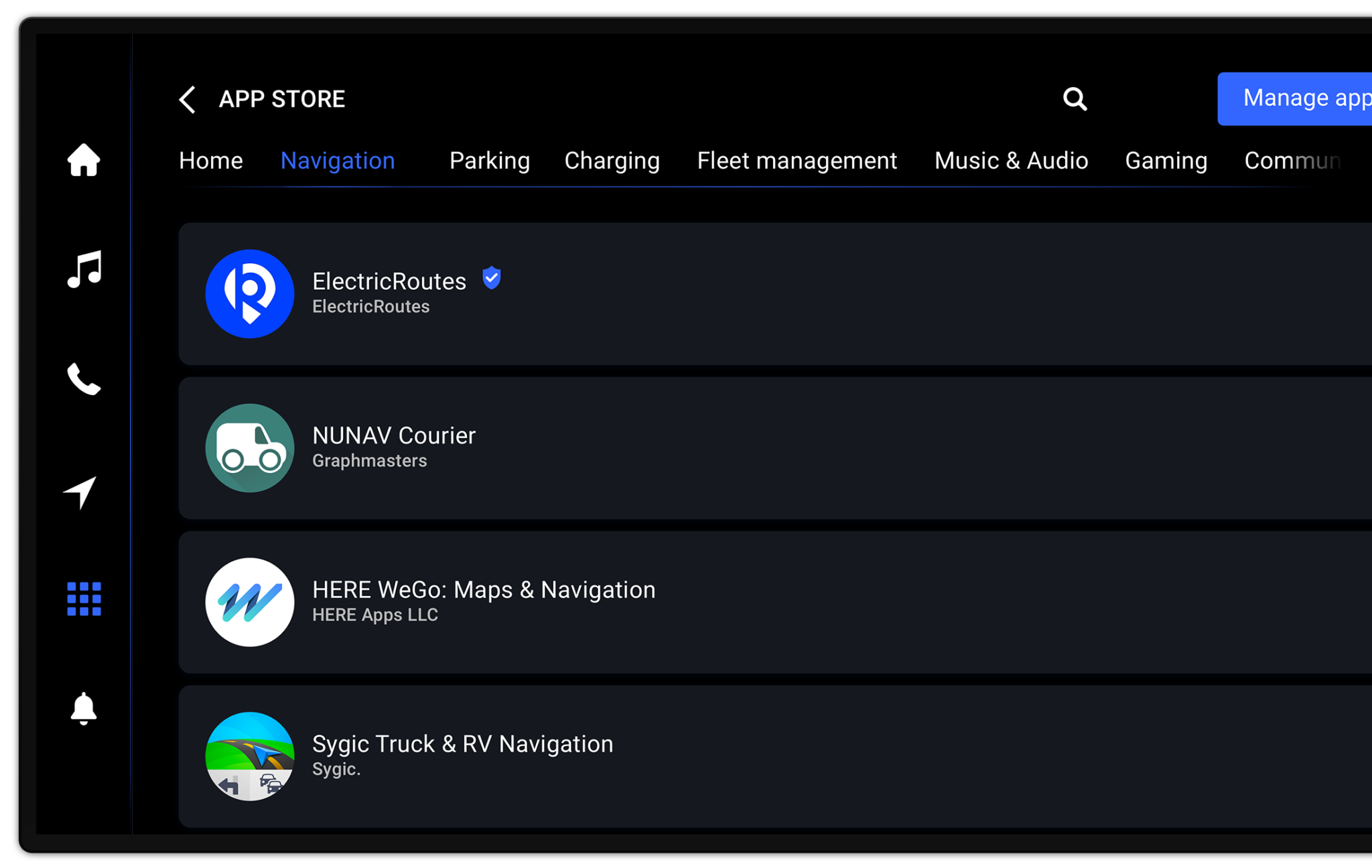Open notifications with the bell icon
The width and height of the screenshot is (1372, 868).
[84, 709]
